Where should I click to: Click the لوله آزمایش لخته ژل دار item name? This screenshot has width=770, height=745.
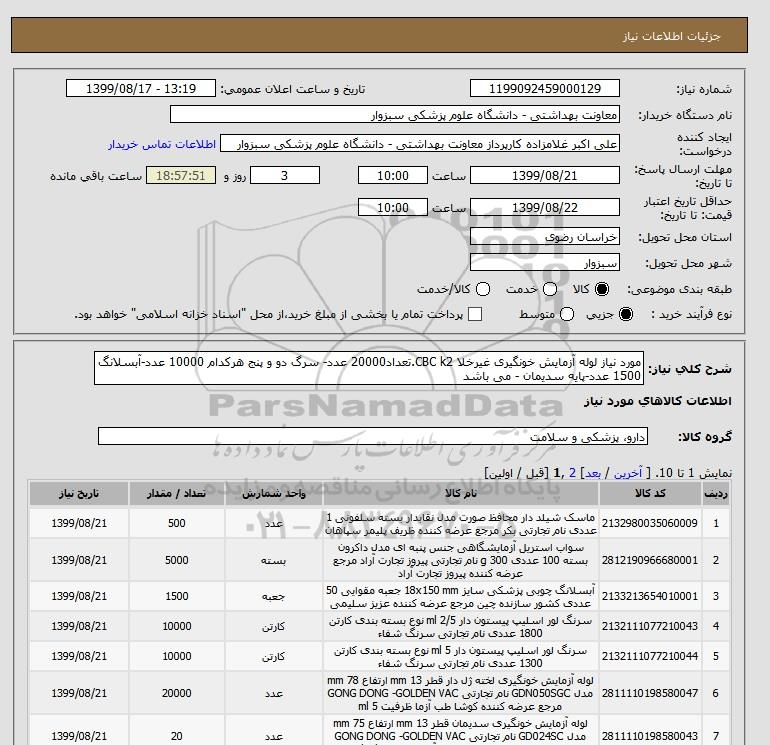tap(461, 693)
